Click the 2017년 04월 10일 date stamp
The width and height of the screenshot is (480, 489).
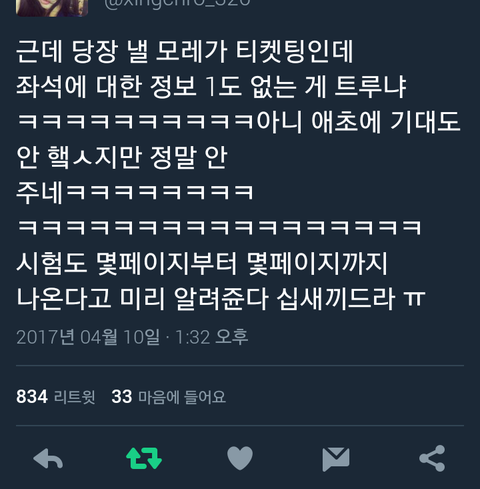88,337
